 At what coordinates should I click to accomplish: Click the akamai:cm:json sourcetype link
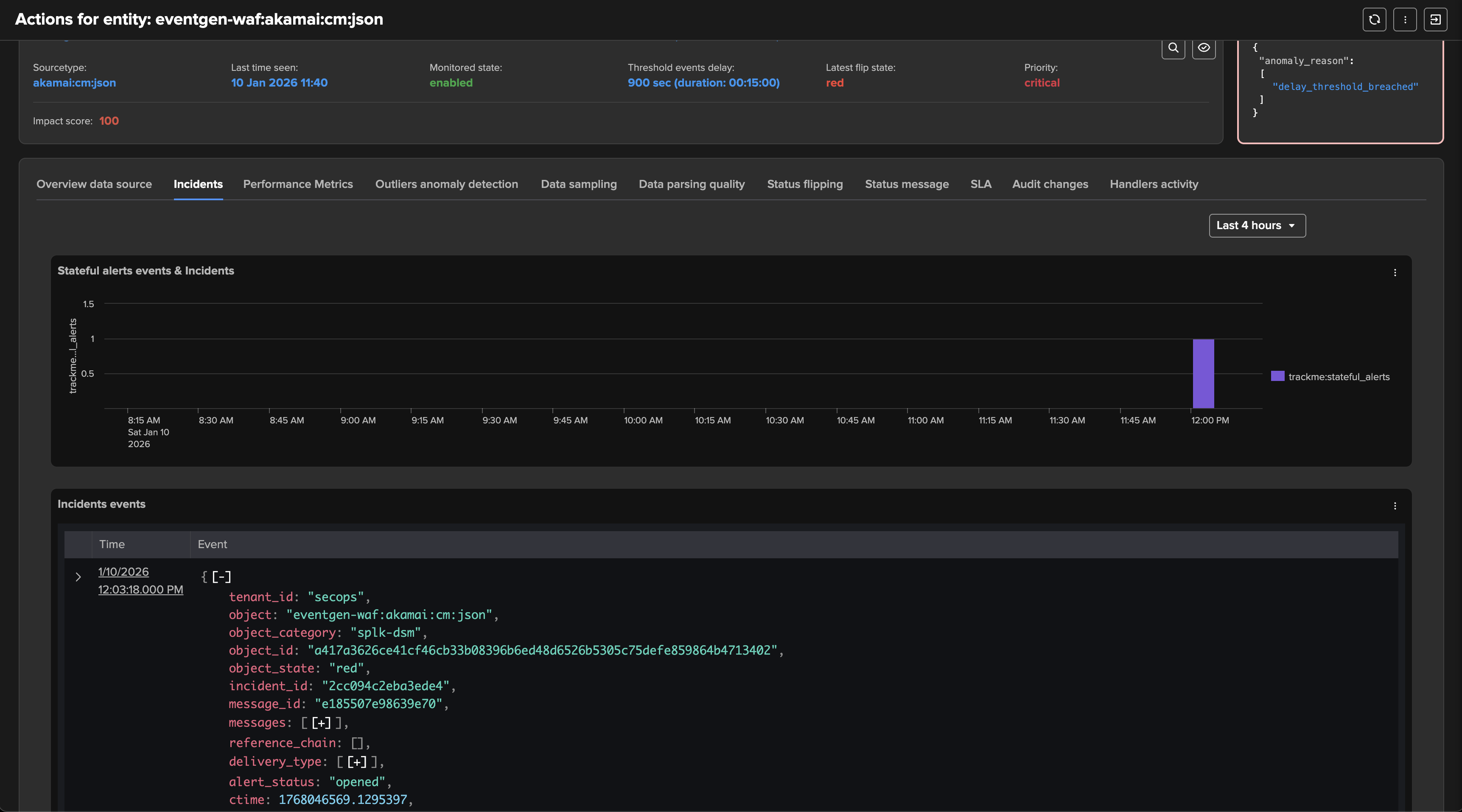click(x=74, y=83)
